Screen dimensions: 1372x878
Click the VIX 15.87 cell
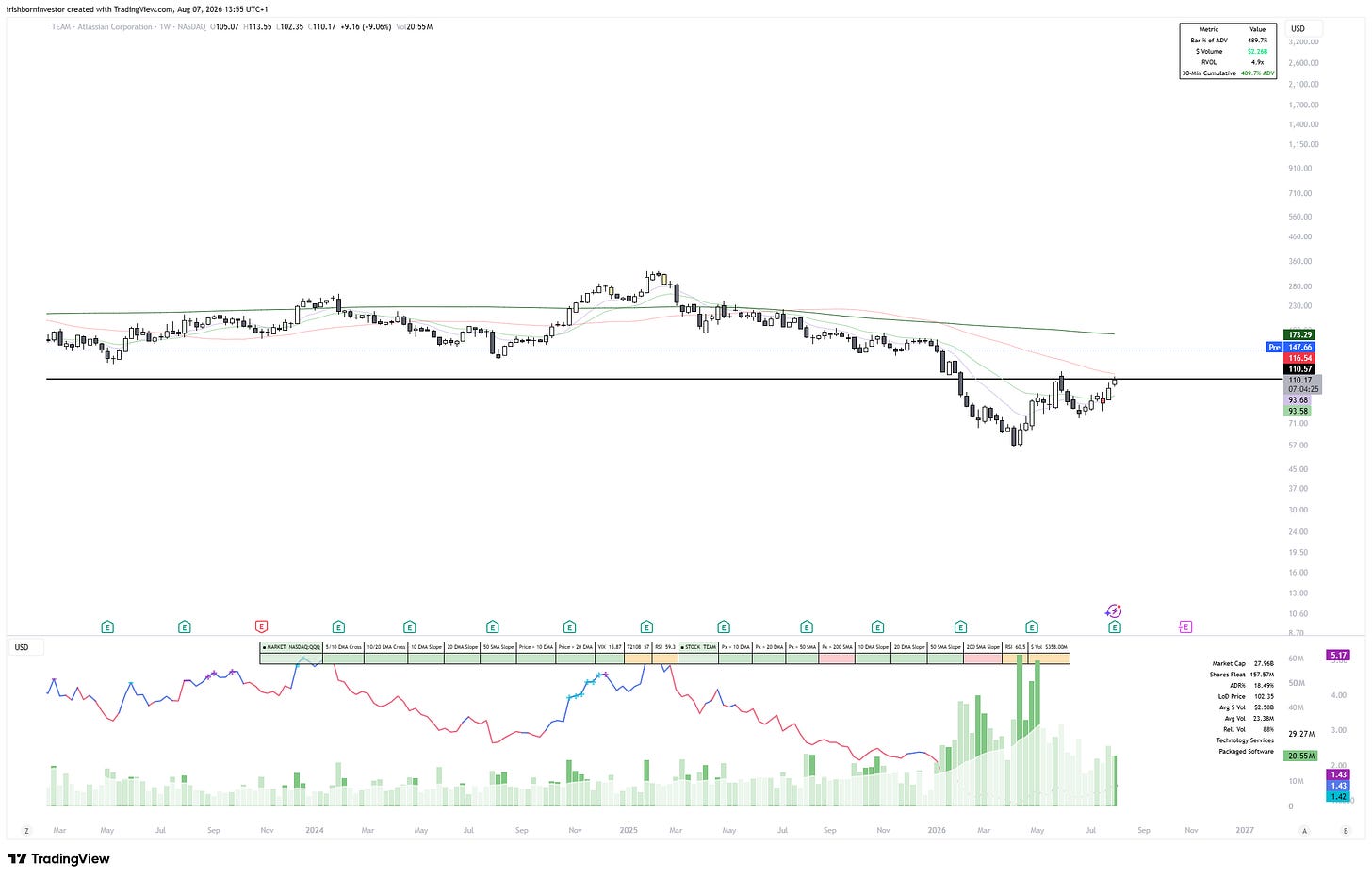click(x=610, y=647)
